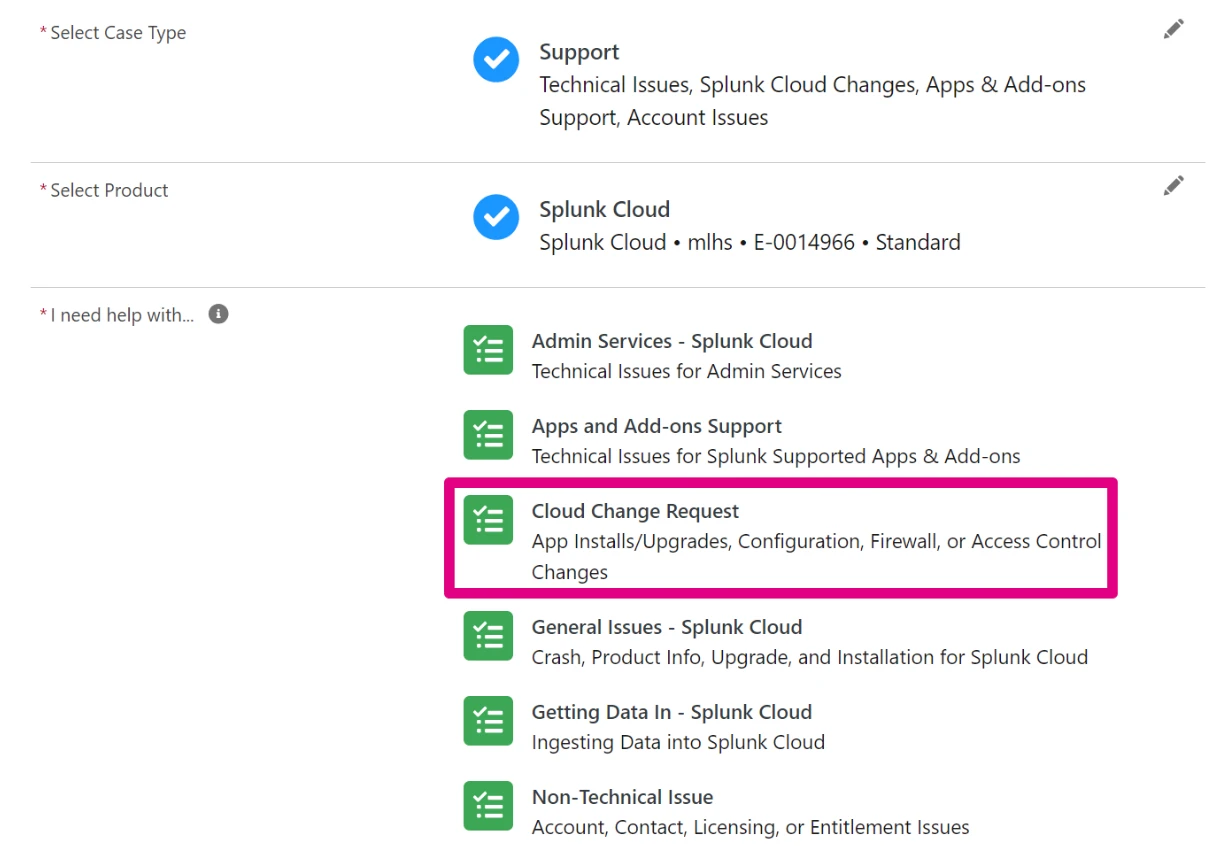Toggle the Support case type checkmark
Viewport: 1216px width, 846px height.
(496, 60)
